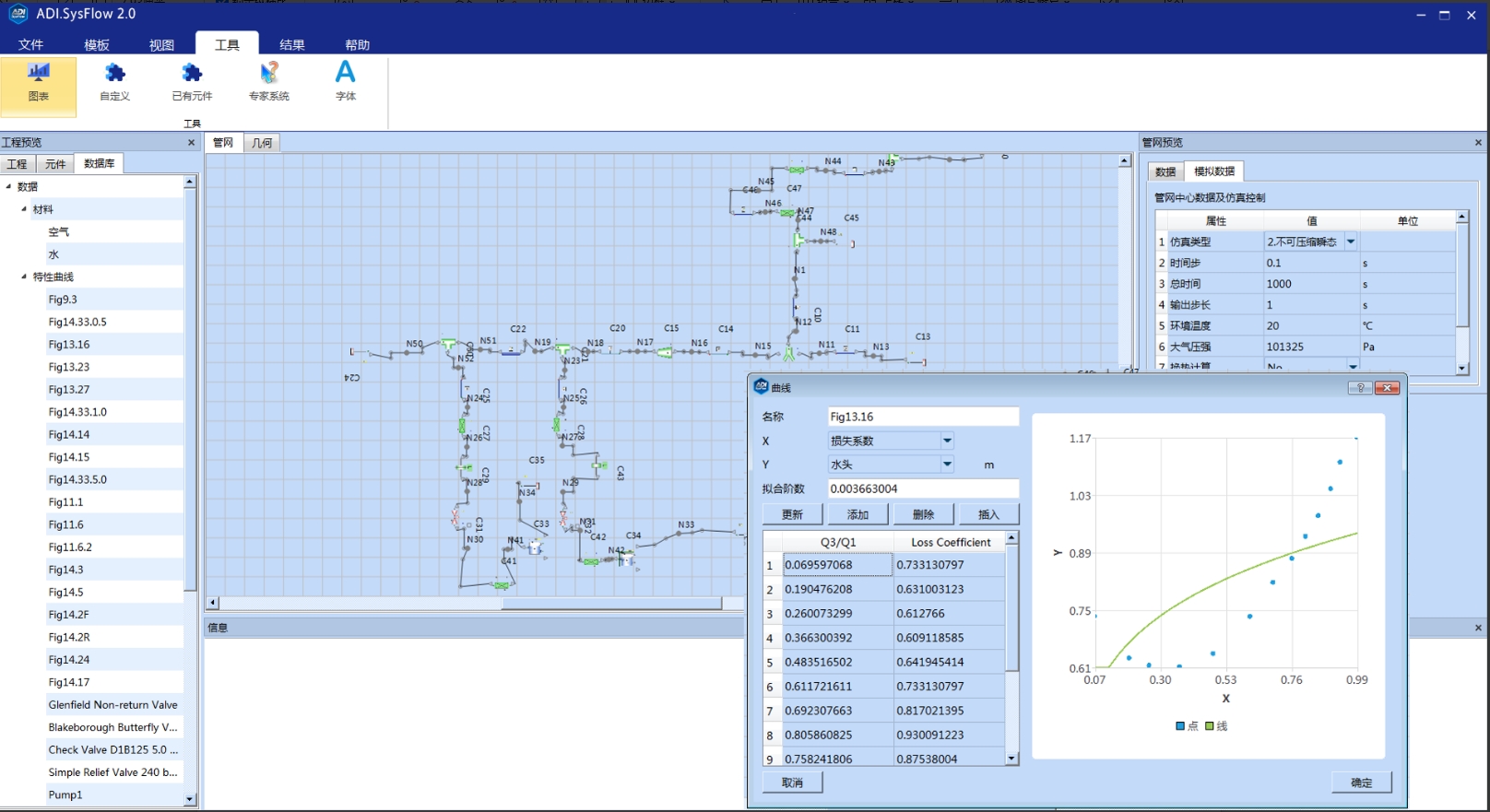This screenshot has height=812, width=1490.
Task: Open the Y axis 水头 dropdown
Action: click(x=947, y=465)
